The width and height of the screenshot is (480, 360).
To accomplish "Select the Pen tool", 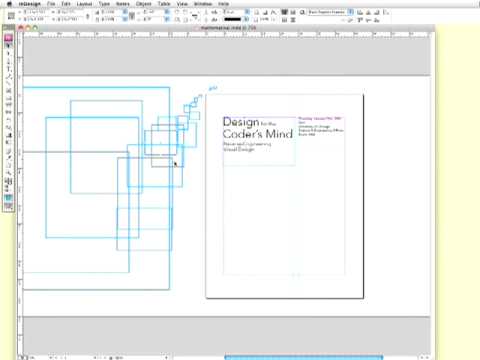I will click(x=9, y=61).
